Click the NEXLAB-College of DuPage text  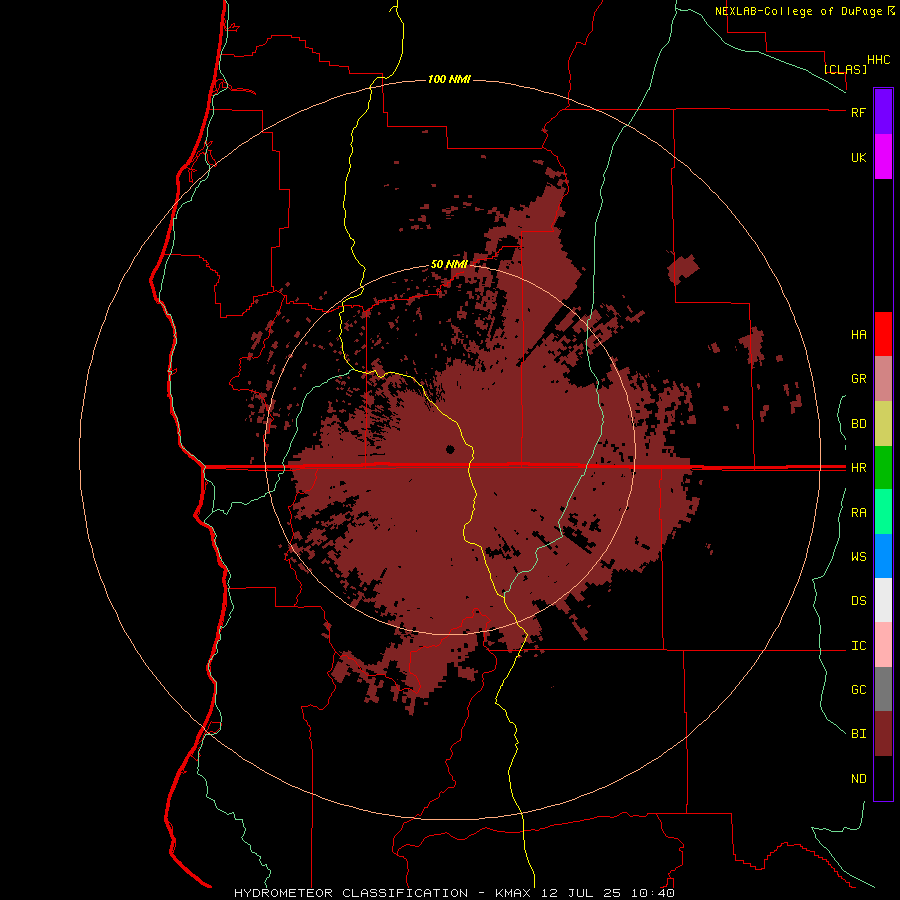(798, 11)
